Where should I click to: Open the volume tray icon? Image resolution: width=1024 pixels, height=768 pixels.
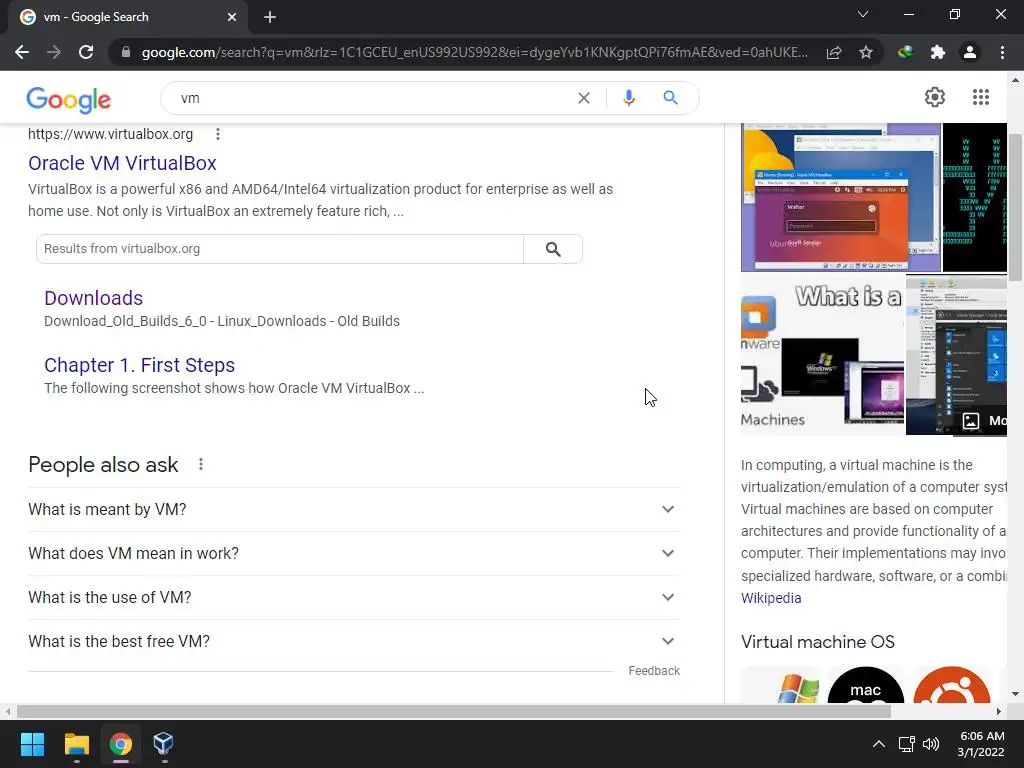click(x=931, y=744)
